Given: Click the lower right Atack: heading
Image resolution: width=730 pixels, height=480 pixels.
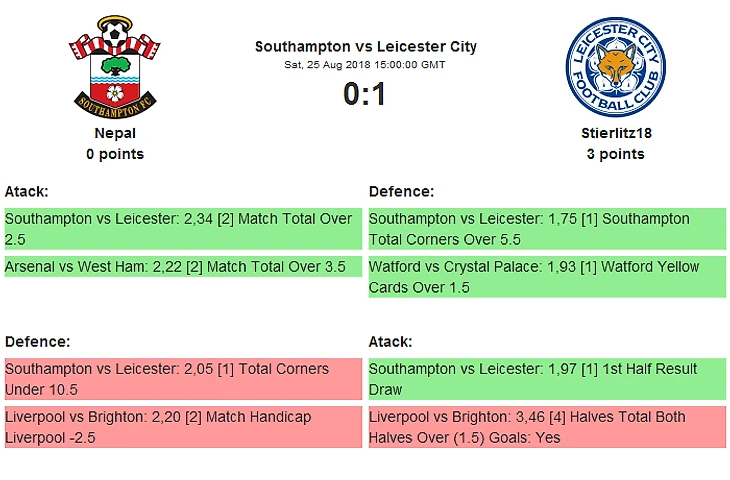Looking at the screenshot, I should [390, 341].
